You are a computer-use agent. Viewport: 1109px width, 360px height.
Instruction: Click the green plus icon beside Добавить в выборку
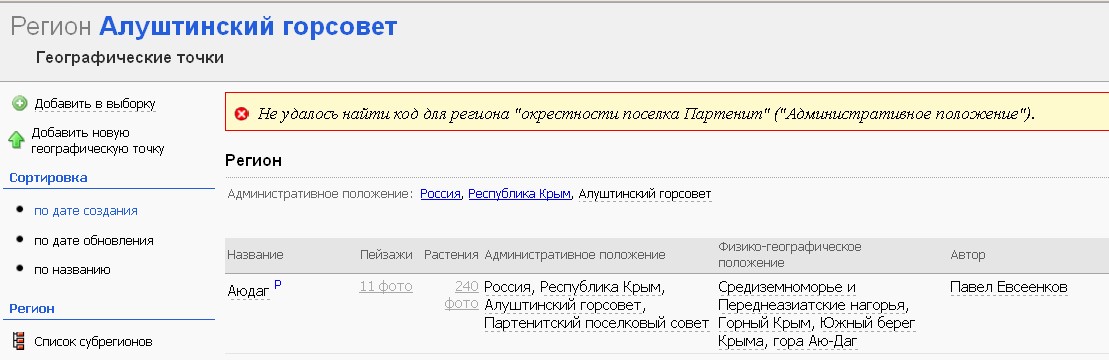click(x=20, y=103)
